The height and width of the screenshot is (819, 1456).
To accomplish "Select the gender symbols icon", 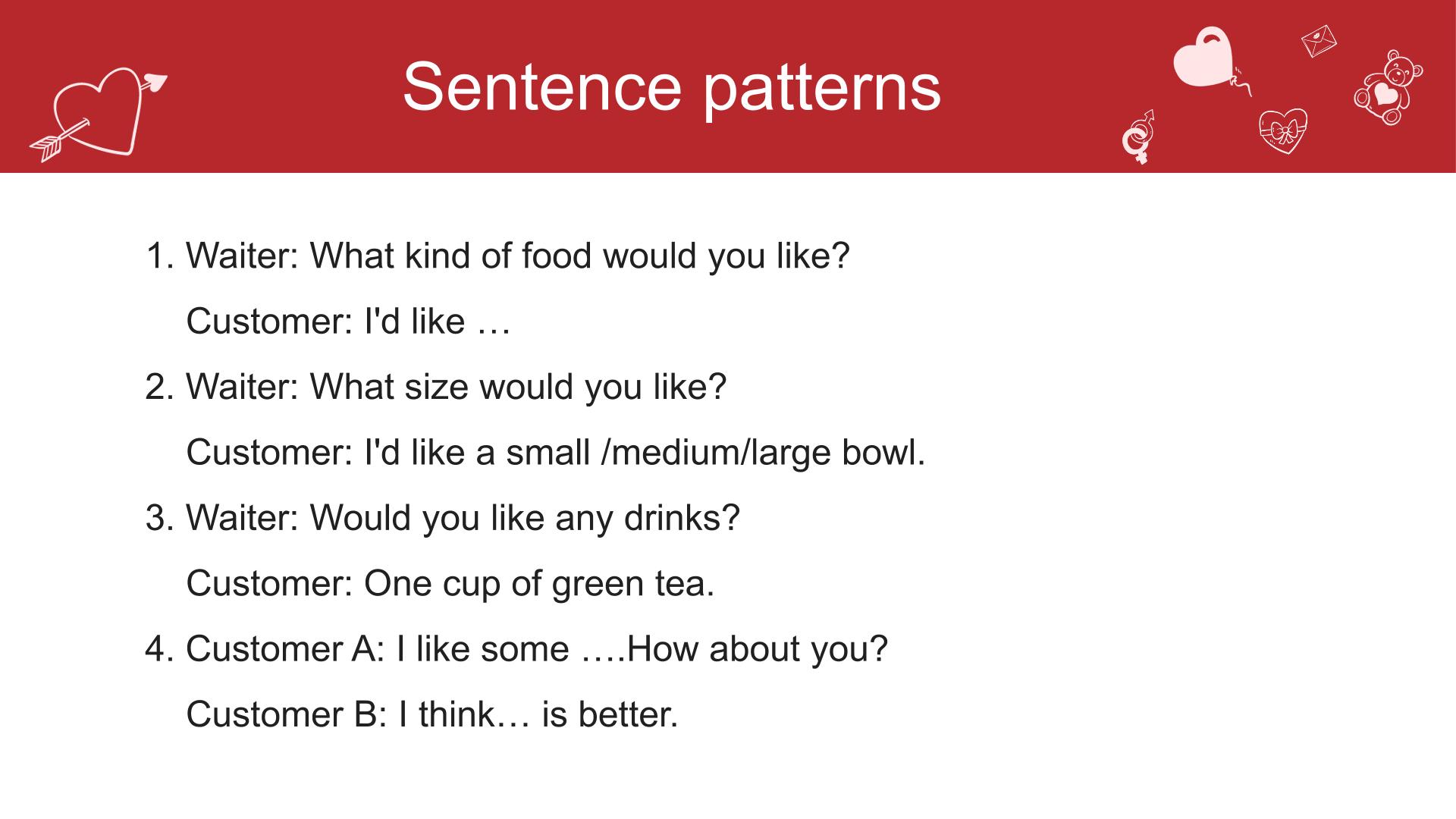I will [1138, 137].
